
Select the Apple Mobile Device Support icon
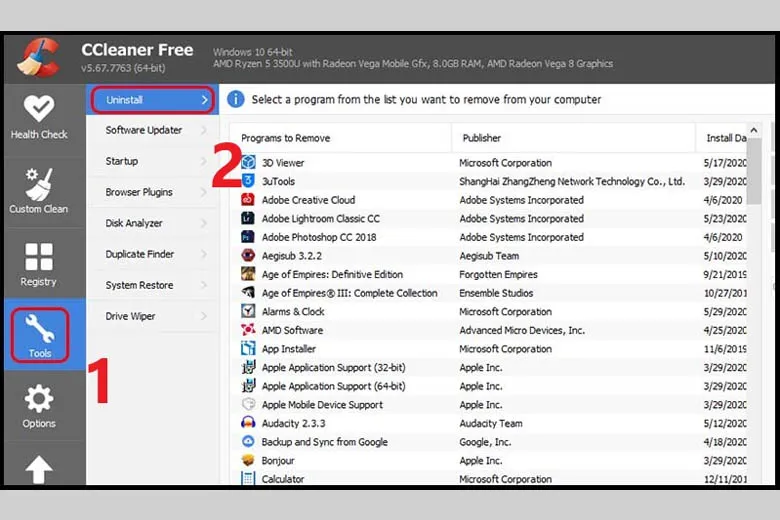pyautogui.click(x=248, y=404)
